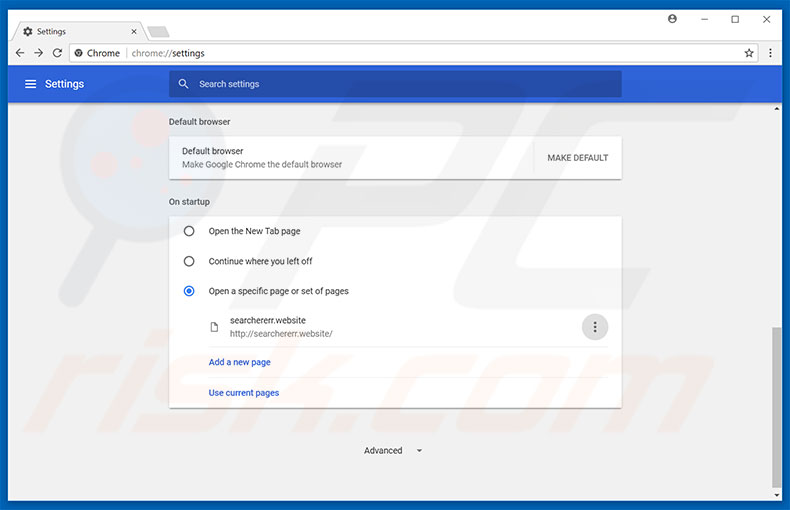
Task: Click the Make Default button
Action: [577, 158]
